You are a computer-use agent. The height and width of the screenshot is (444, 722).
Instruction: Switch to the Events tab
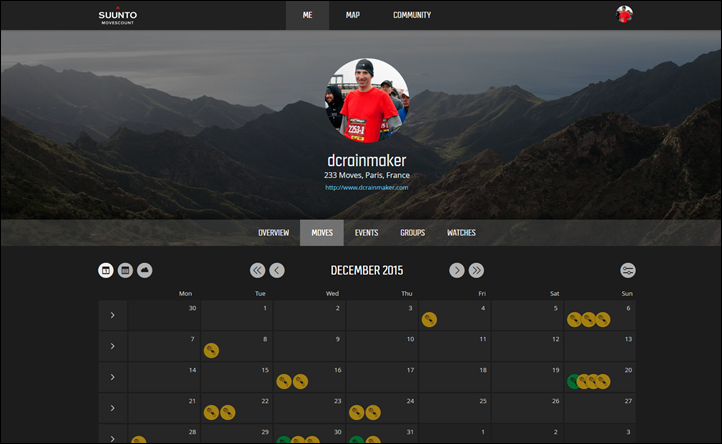point(367,233)
